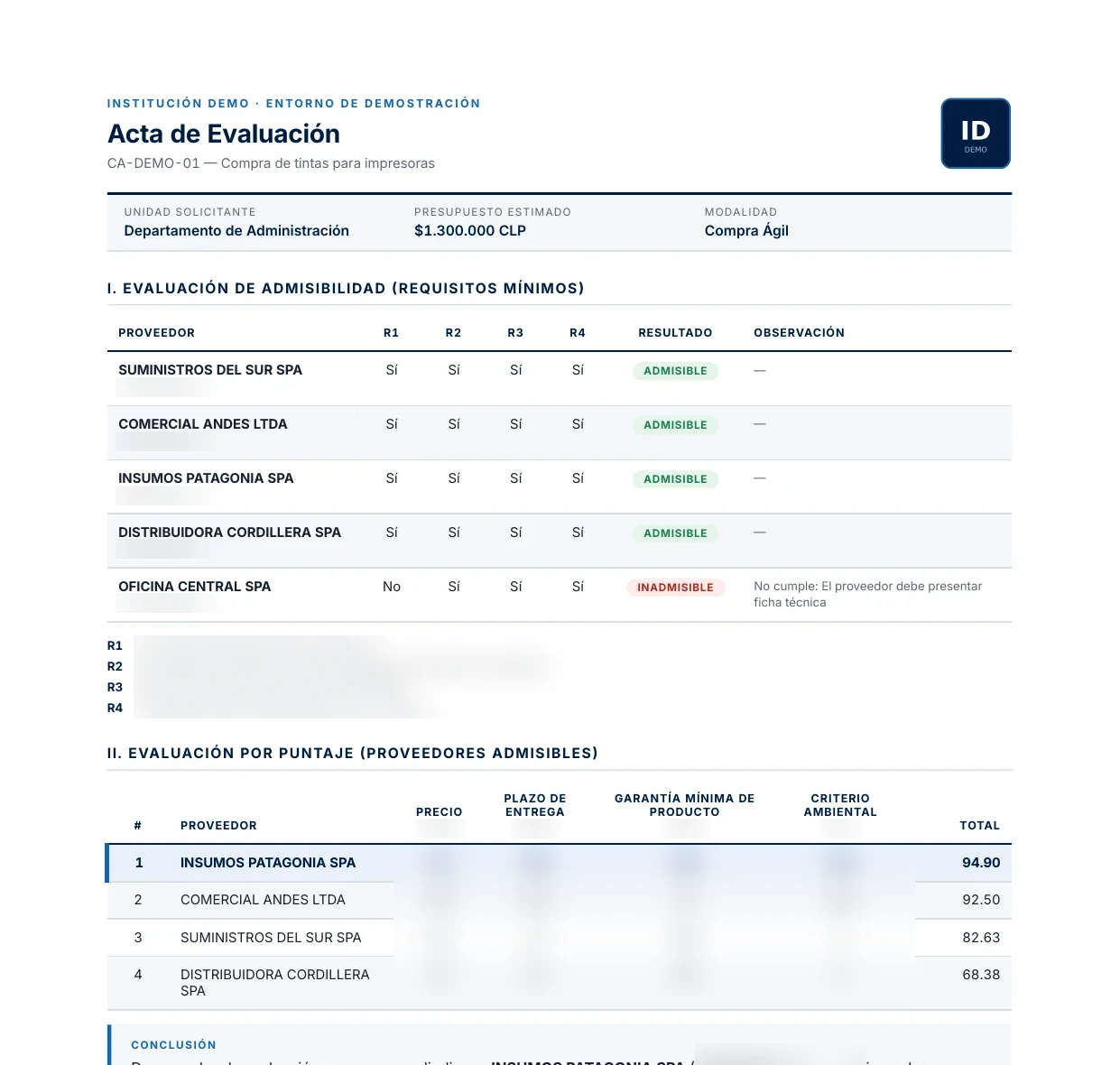
Task: Click ADMISIBLE badge for COMERCIAL ANDES LTDA
Action: pyautogui.click(x=675, y=425)
